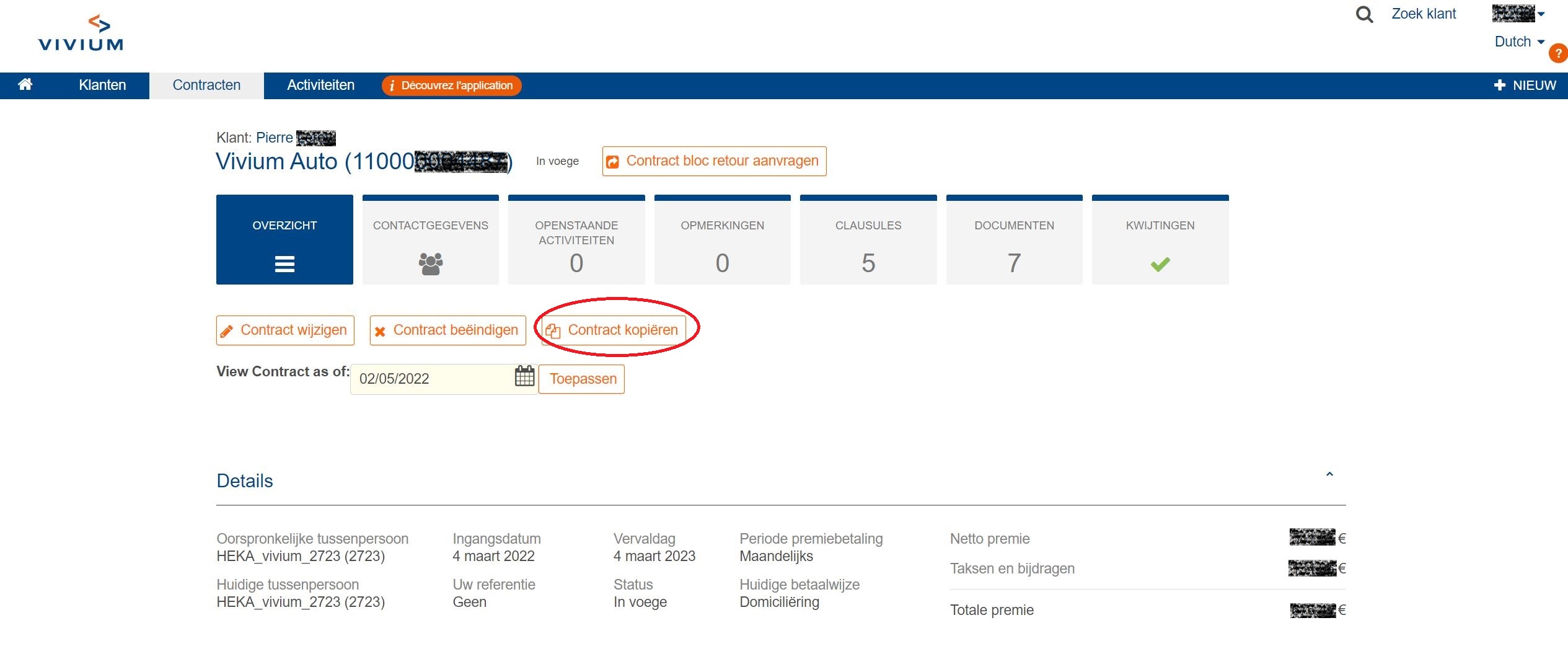The width and height of the screenshot is (1568, 672).
Task: Click the Netto premie label
Action: (990, 539)
